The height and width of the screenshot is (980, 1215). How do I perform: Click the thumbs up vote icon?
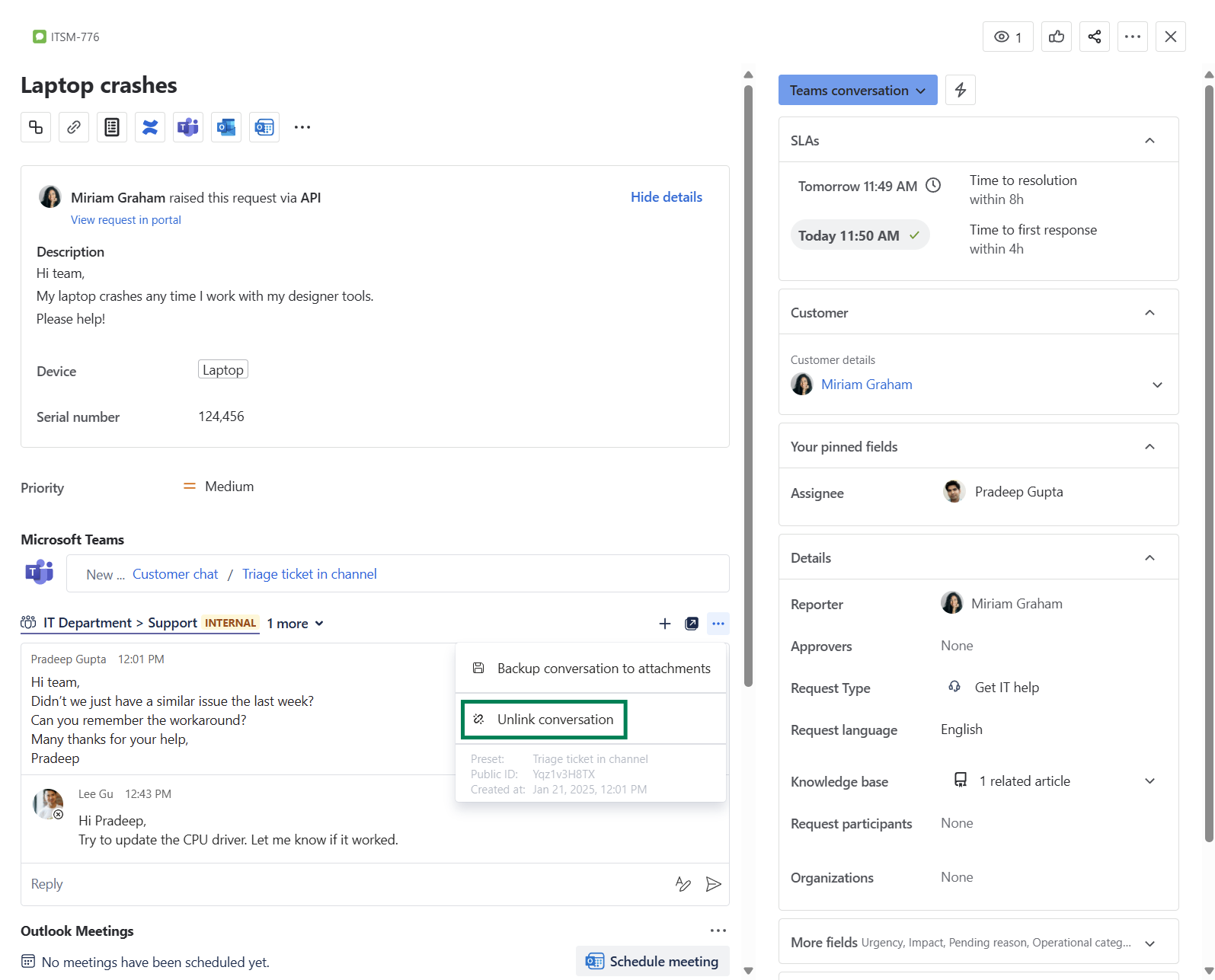[1056, 37]
